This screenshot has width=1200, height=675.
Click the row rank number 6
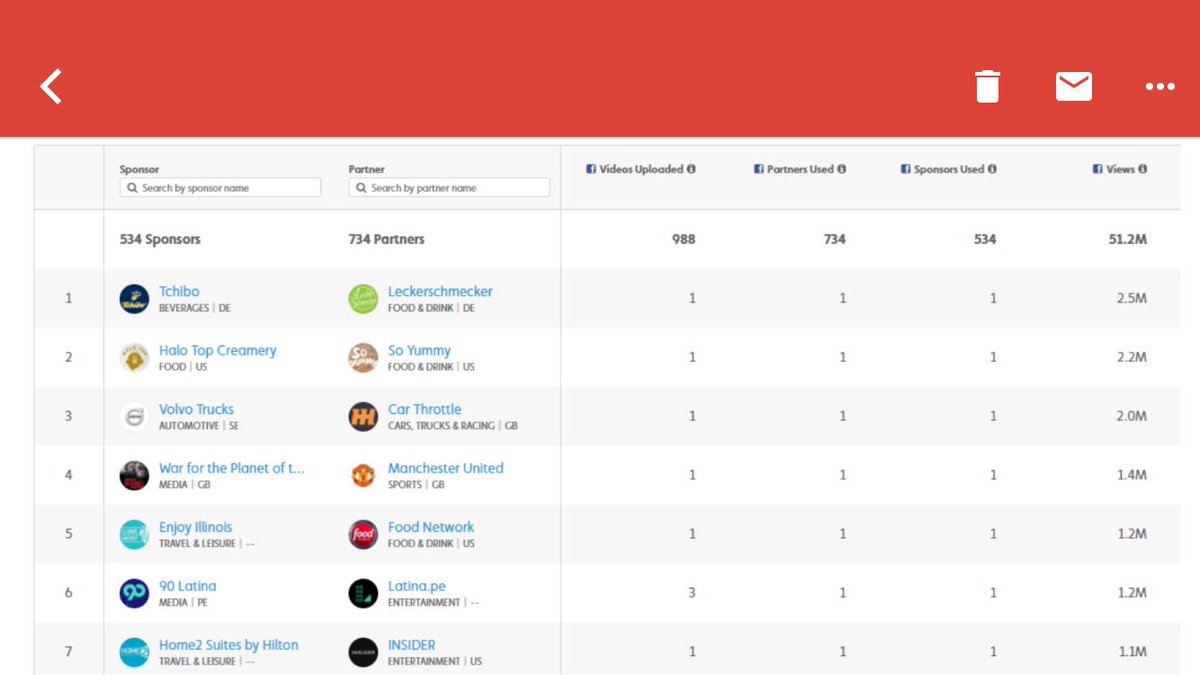(69, 593)
